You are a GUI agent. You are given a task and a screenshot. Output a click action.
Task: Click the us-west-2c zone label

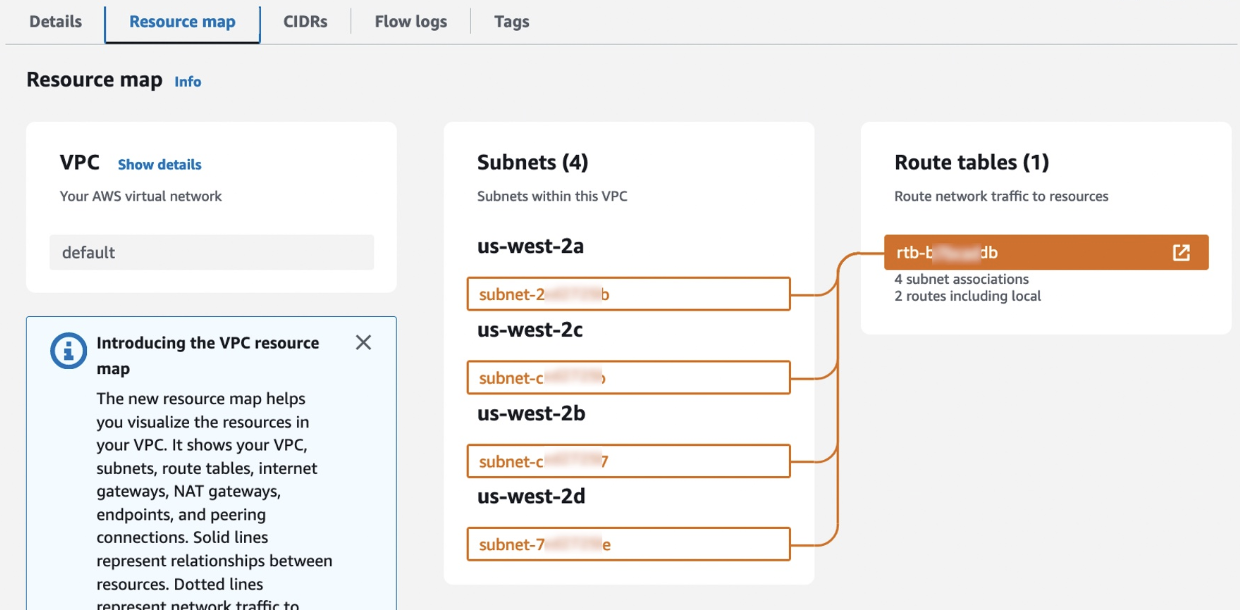pos(530,329)
